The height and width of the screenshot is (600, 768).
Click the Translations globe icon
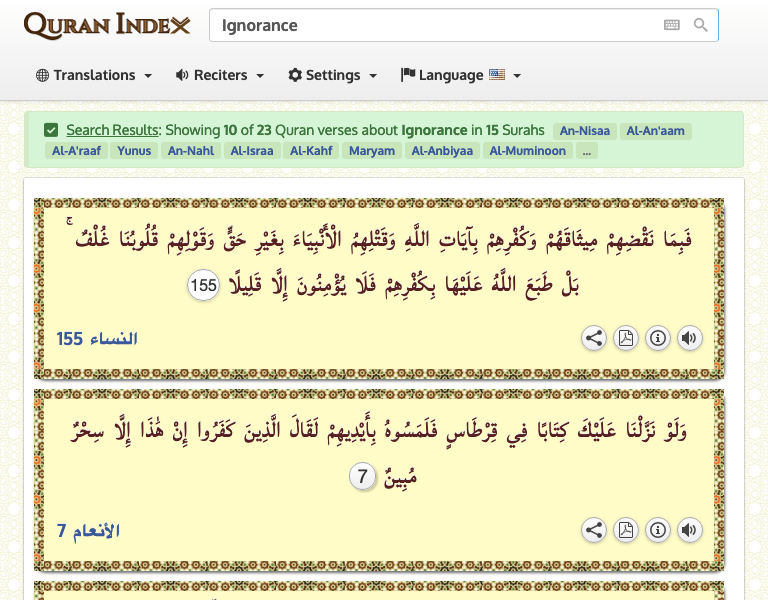[x=43, y=75]
